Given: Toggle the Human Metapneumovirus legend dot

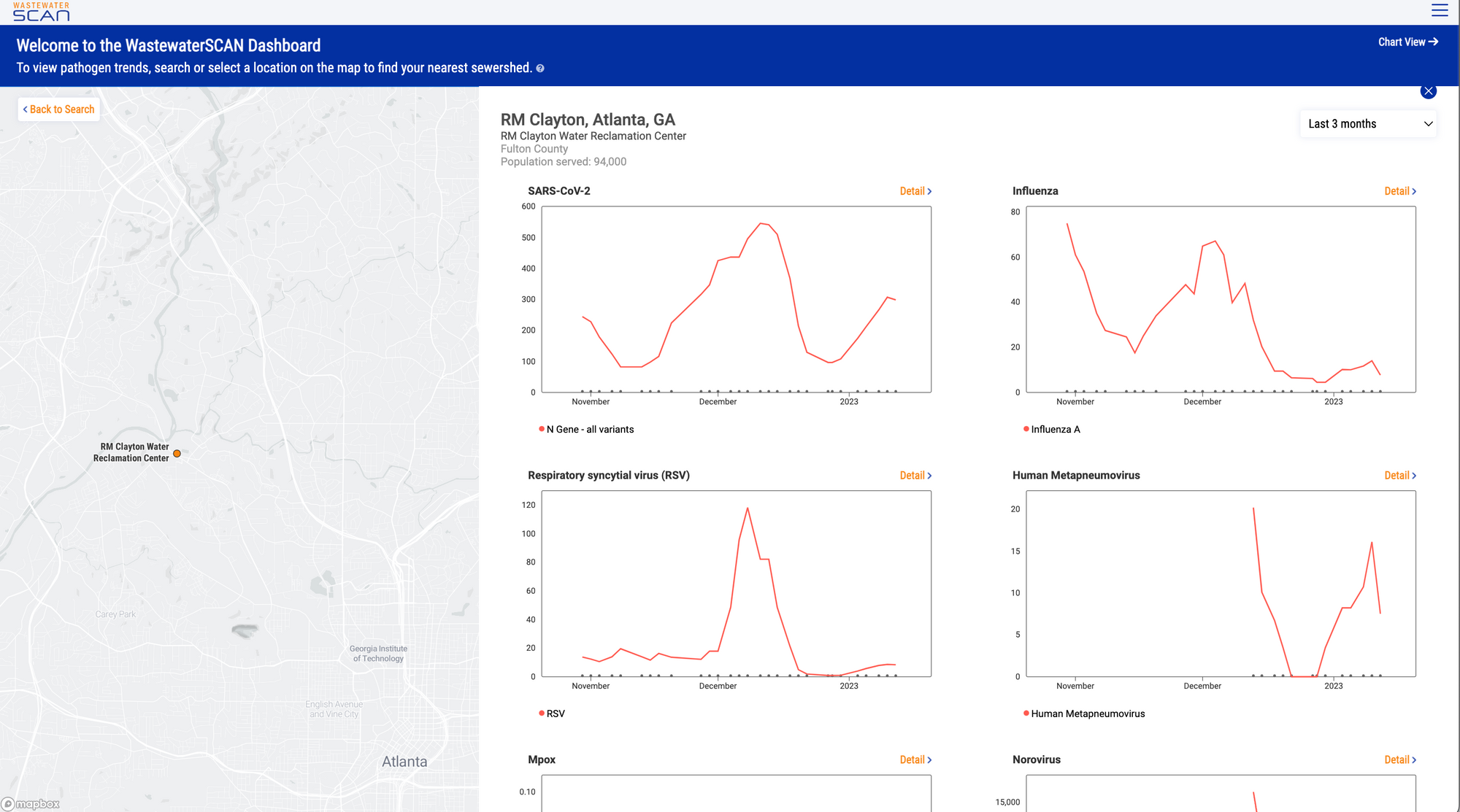Looking at the screenshot, I should 1026,713.
